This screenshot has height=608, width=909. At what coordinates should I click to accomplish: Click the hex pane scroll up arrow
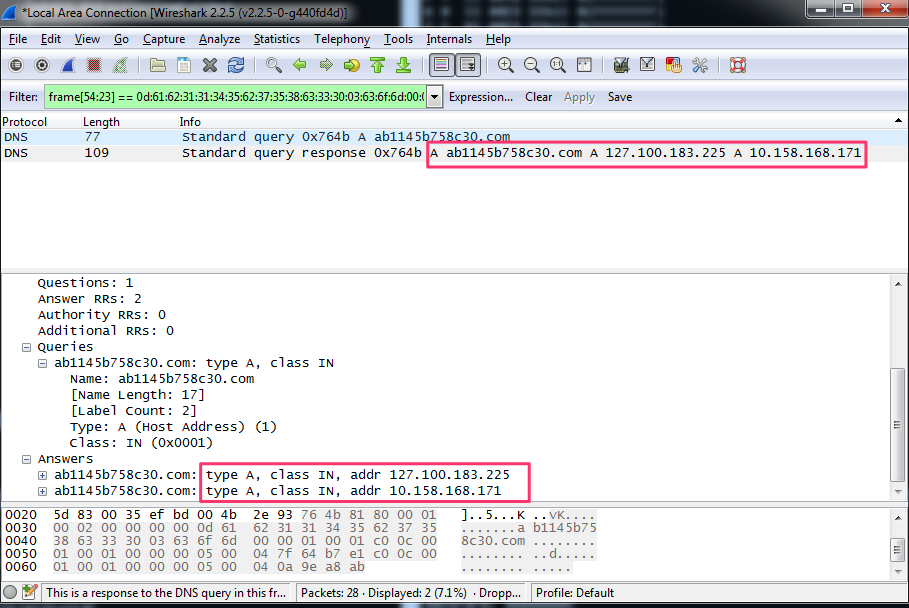click(897, 517)
